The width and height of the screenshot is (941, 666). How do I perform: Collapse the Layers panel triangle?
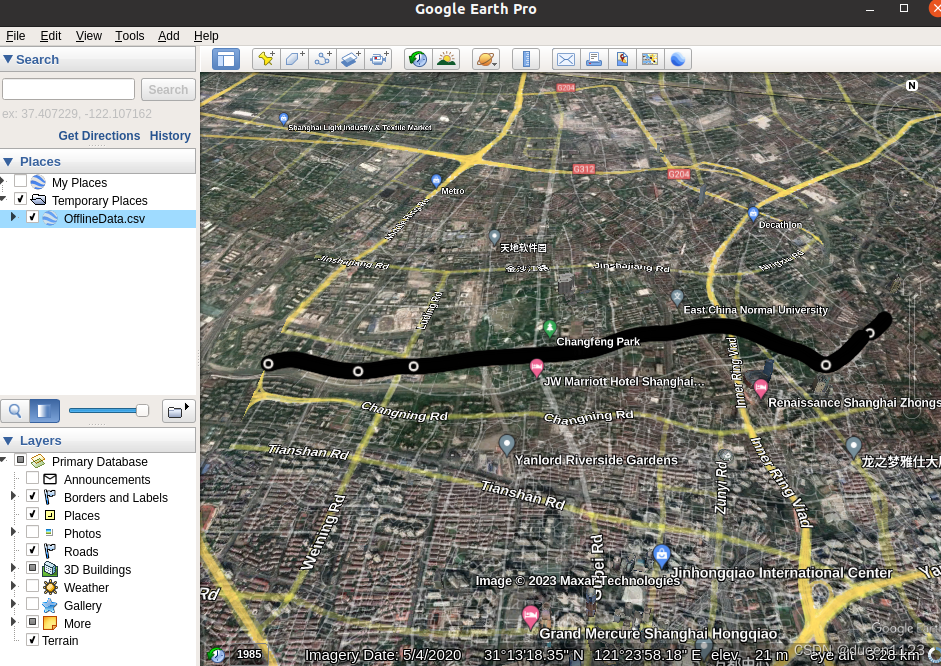(8, 440)
